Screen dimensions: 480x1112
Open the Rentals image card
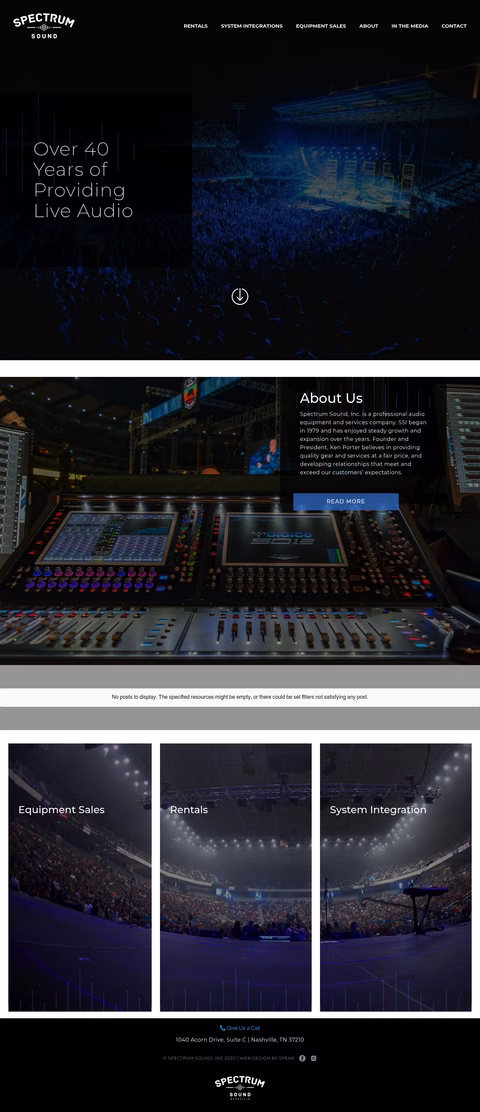[x=235, y=877]
